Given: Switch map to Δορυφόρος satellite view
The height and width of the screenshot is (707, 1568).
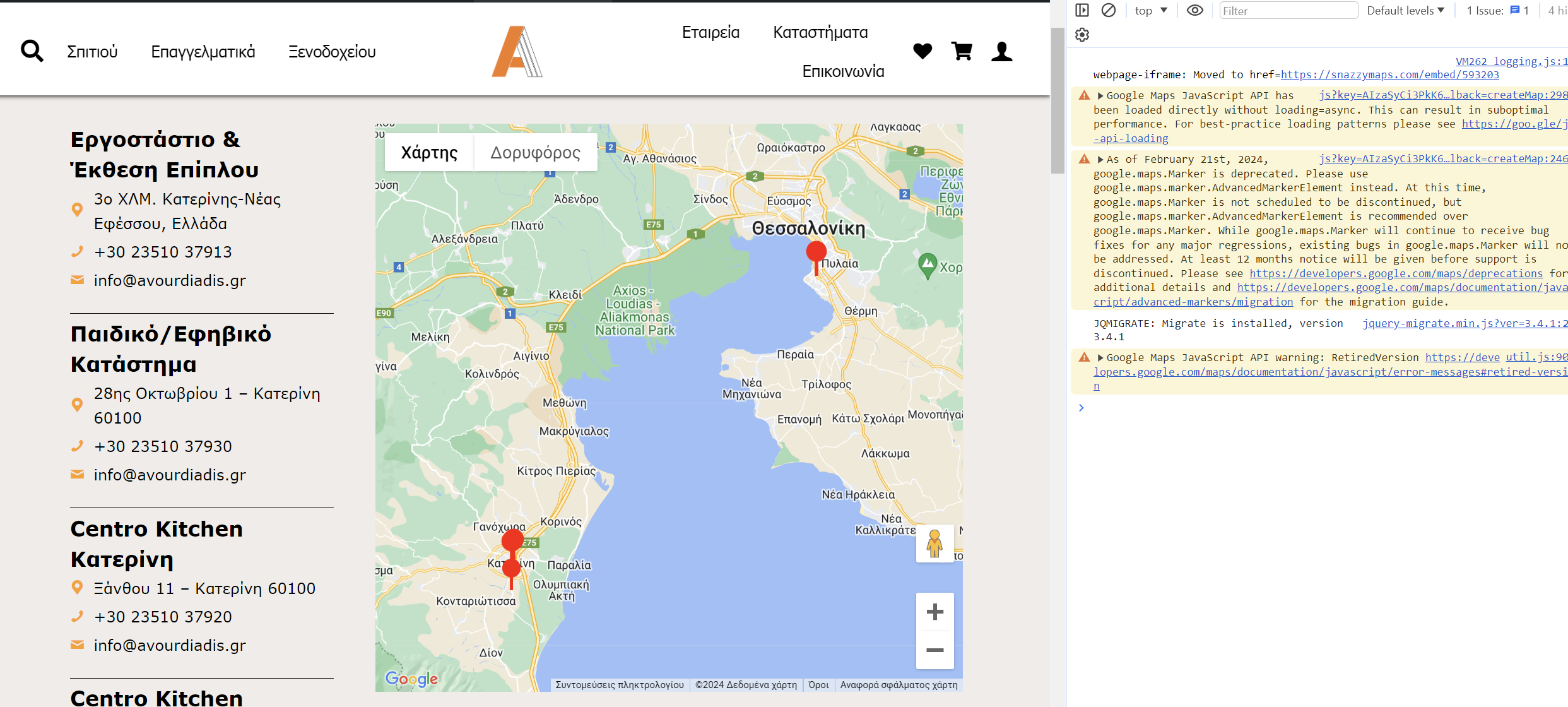Looking at the screenshot, I should pos(536,152).
